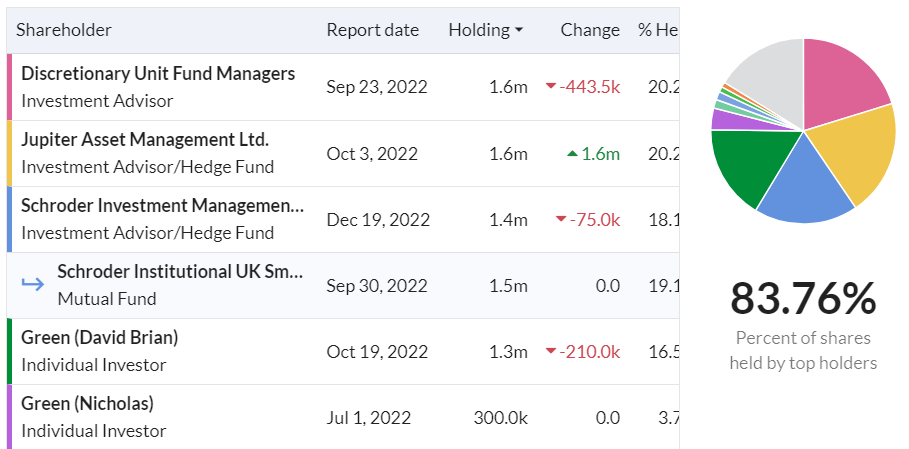
Task: Click green up triangle for Jupiter change
Action: click(572, 153)
